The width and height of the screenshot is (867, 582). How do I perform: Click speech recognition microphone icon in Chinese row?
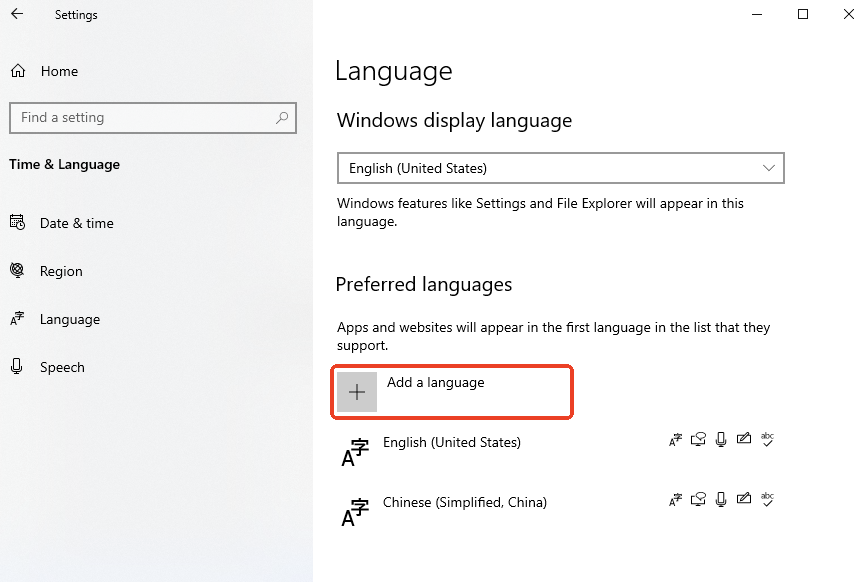click(x=721, y=500)
